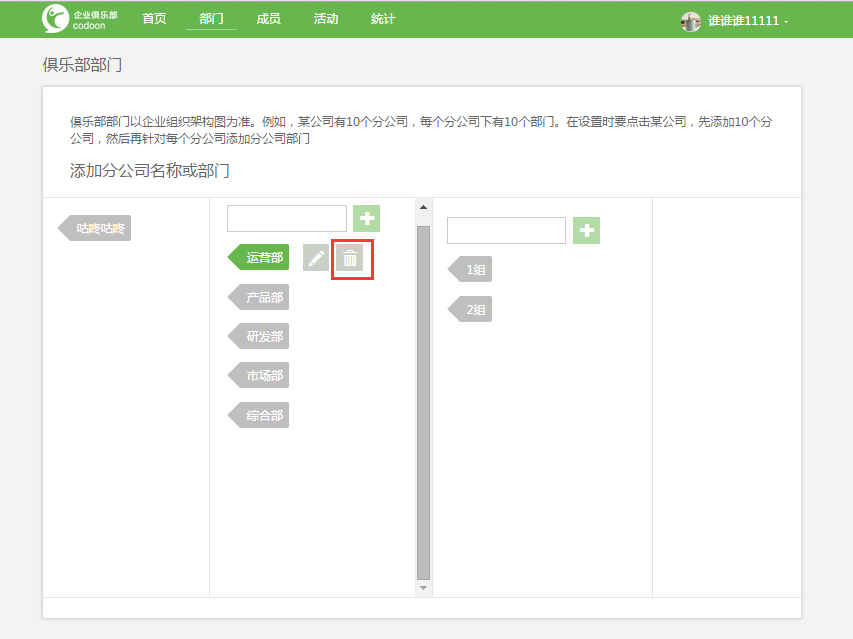Select the 咕咚咕咚 company tag
The image size is (853, 639).
[94, 228]
